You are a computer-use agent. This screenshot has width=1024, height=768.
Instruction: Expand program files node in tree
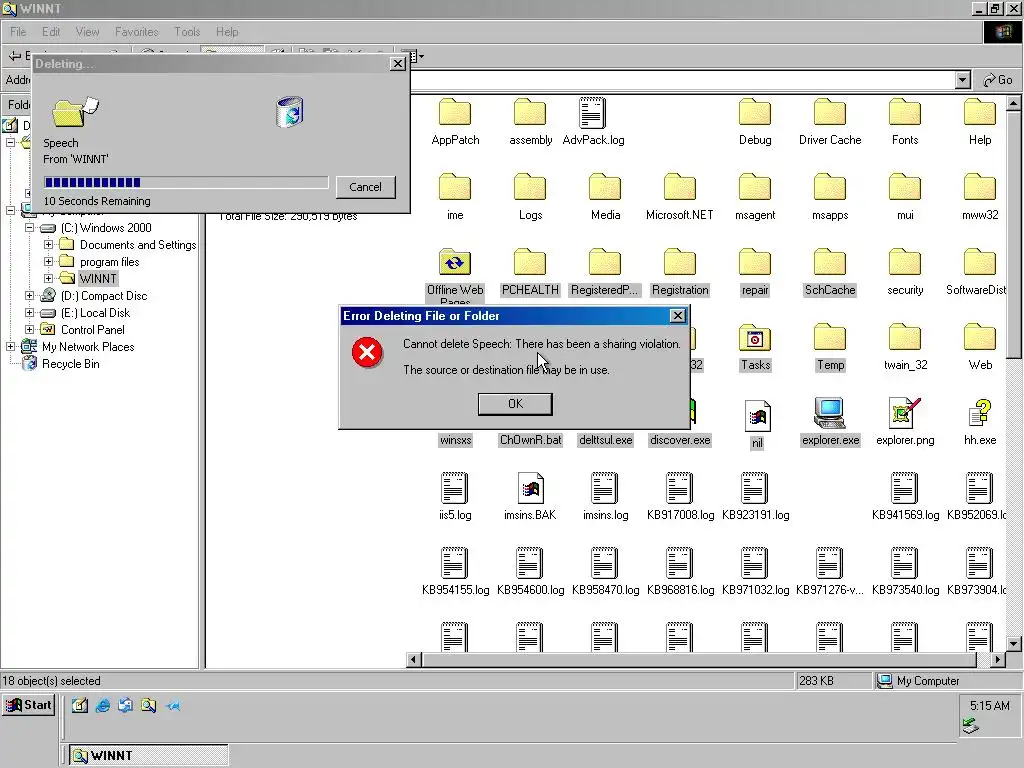pos(48,261)
